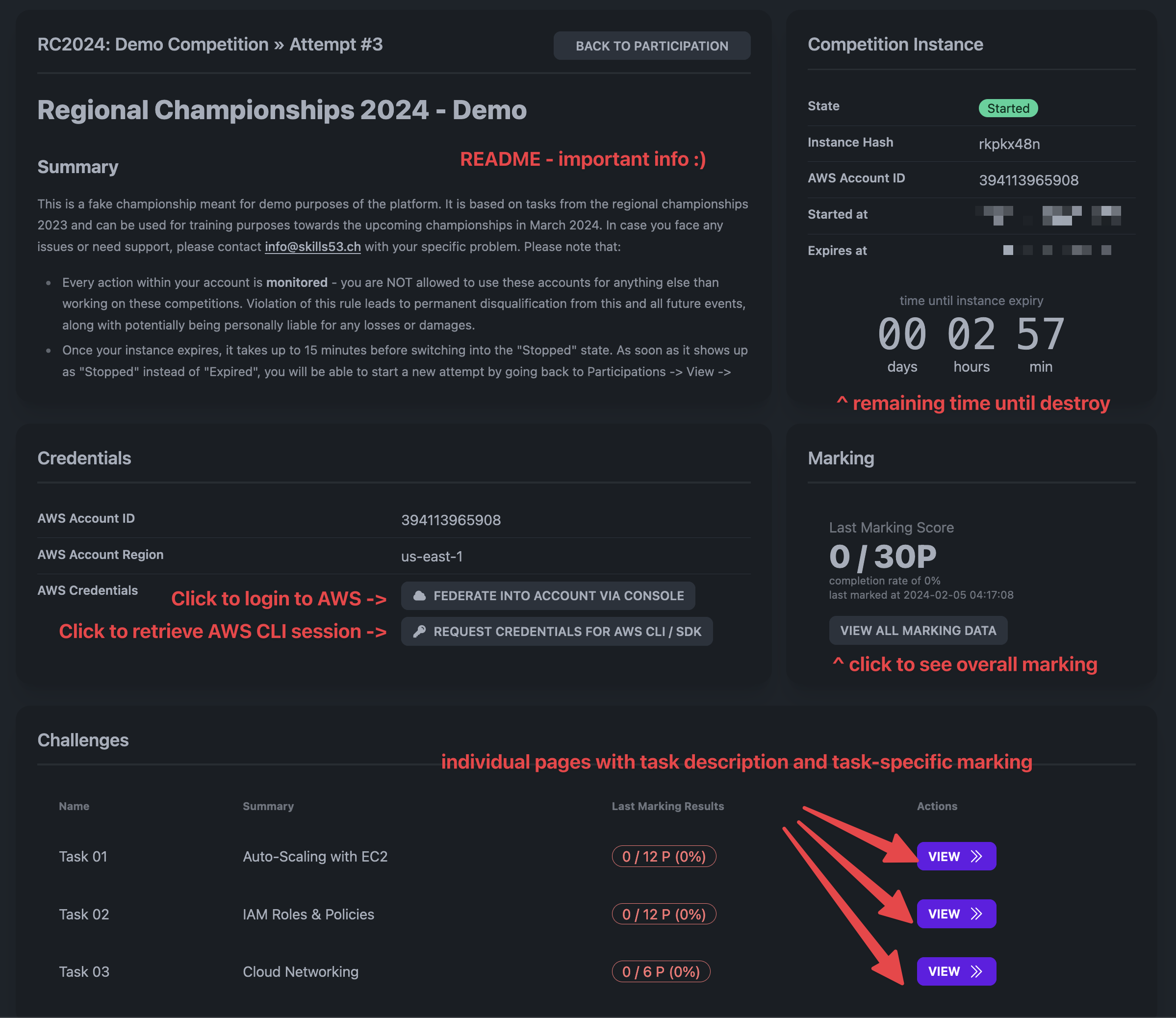Click the green Started state badge
The height and width of the screenshot is (1018, 1176).
click(1008, 108)
